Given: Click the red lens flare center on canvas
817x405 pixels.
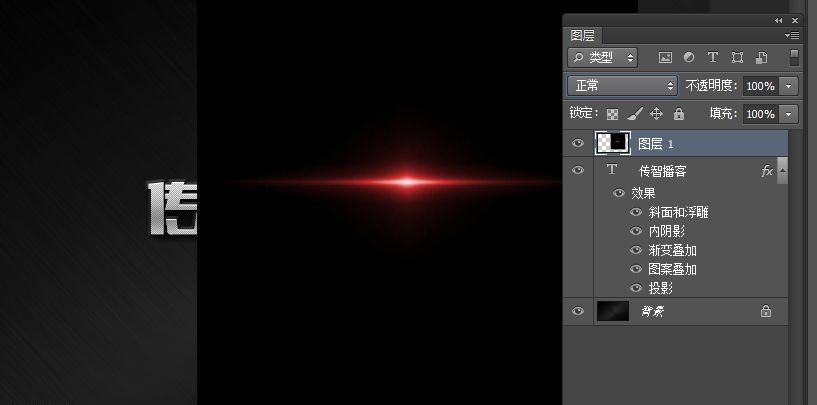Looking at the screenshot, I should click(407, 182).
